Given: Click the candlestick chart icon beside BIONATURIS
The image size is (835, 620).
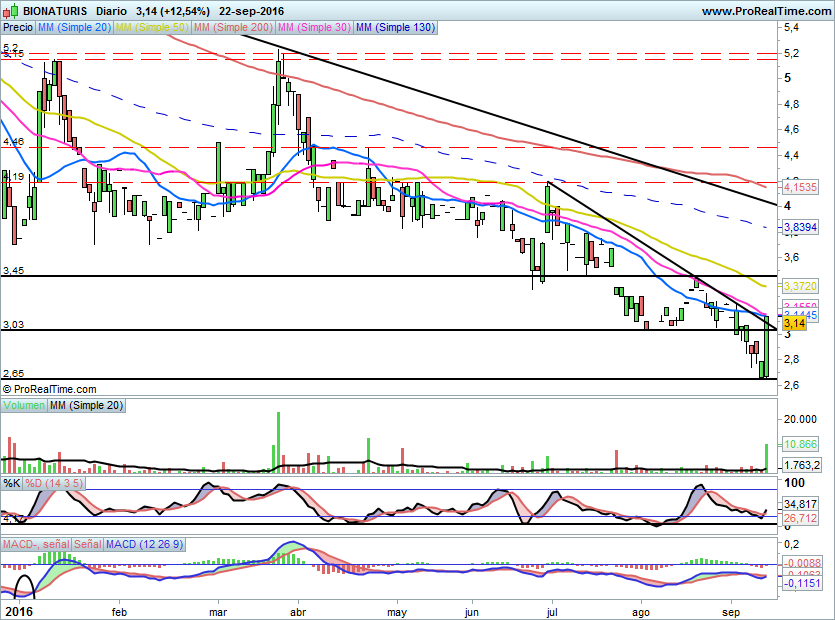Looking at the screenshot, I should pos(9,10).
